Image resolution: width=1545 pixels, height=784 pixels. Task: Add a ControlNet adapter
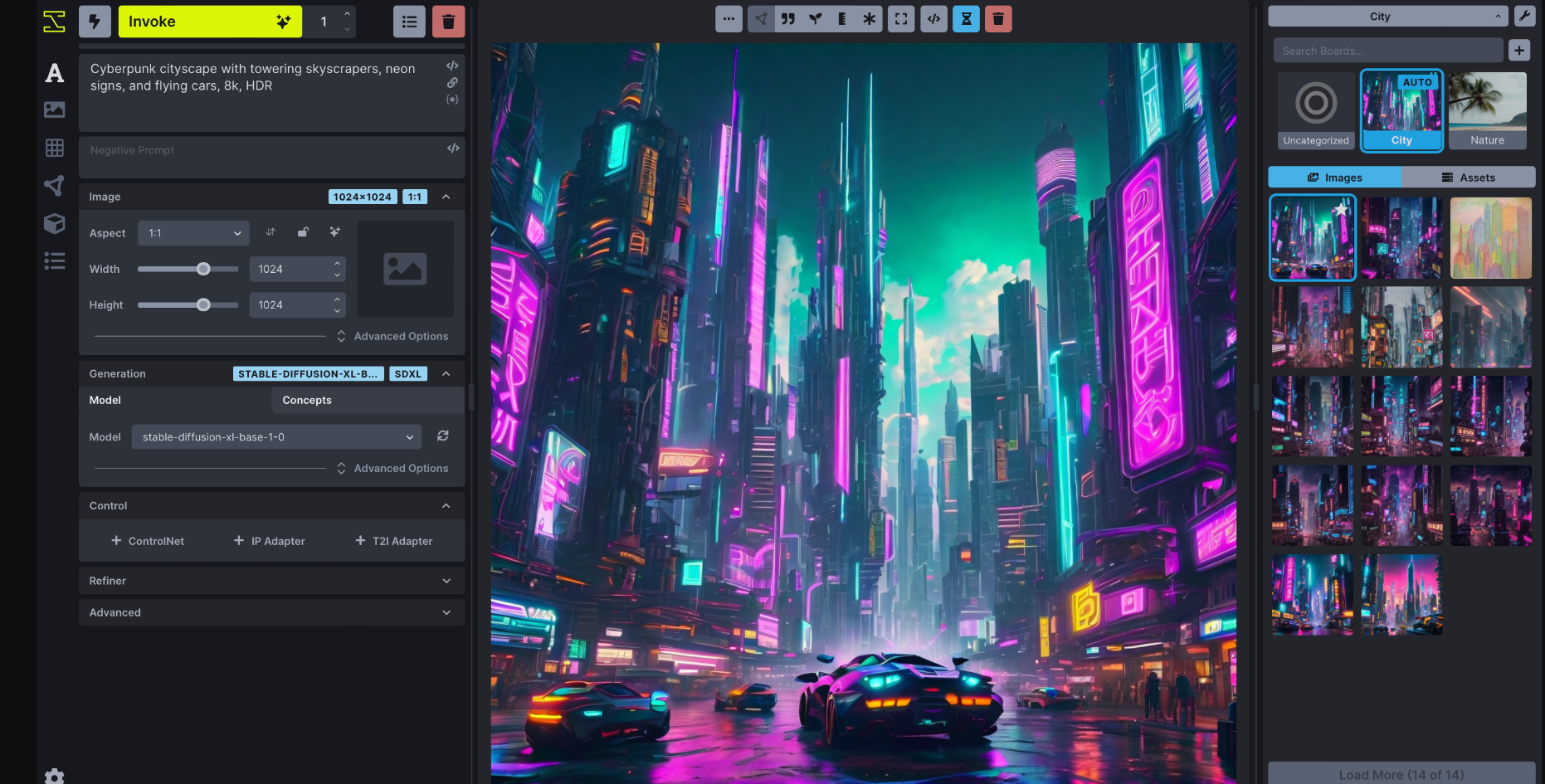(148, 541)
